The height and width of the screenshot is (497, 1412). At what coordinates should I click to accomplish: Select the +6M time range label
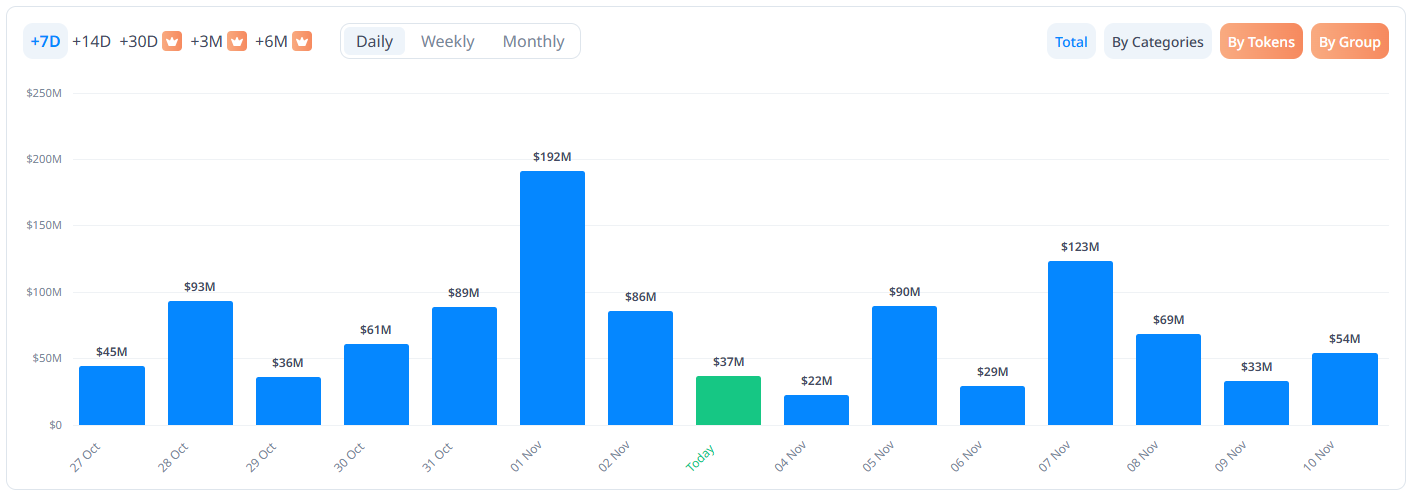click(271, 41)
